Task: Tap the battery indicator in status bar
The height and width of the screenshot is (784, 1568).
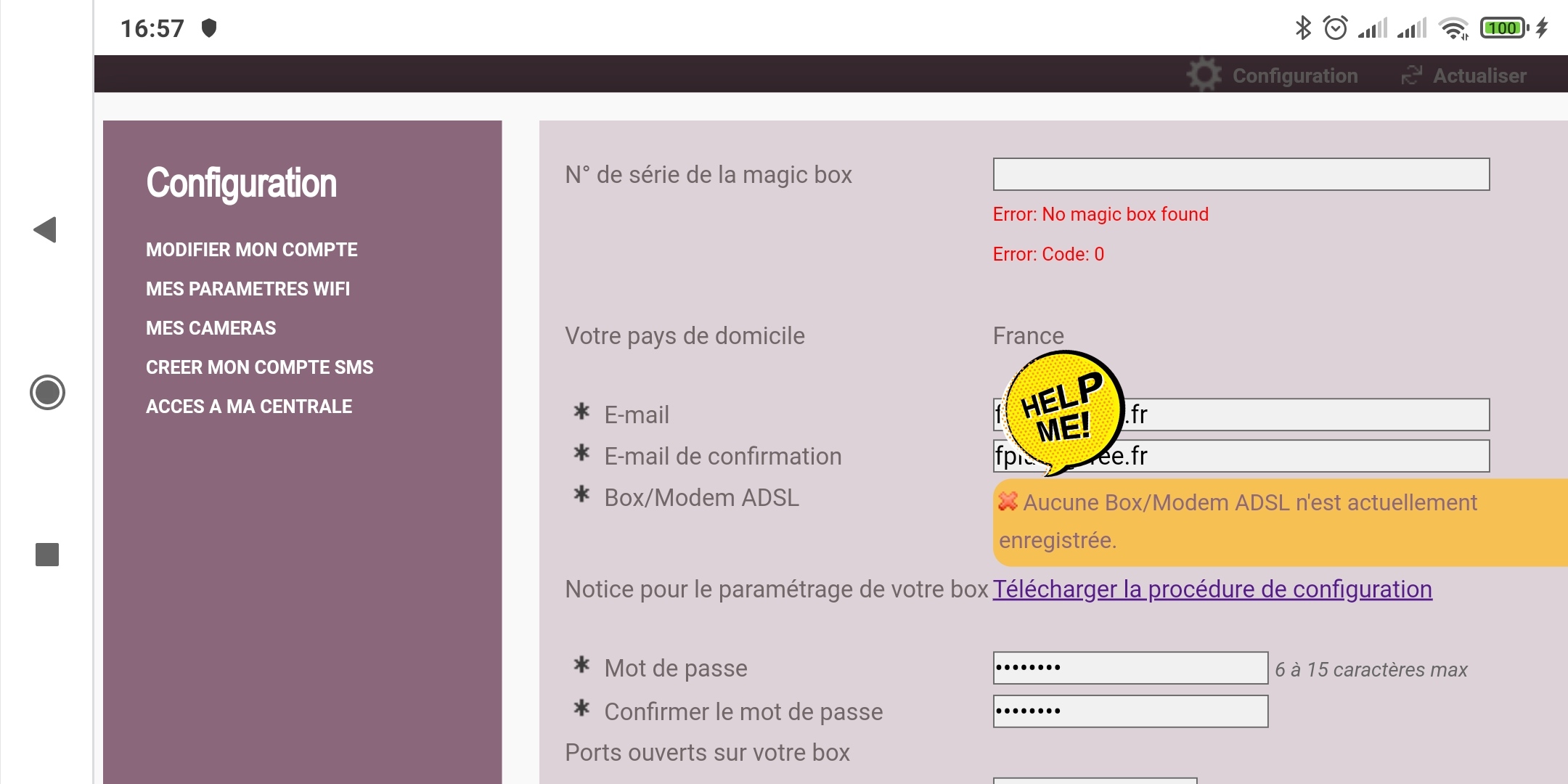Action: (x=1503, y=28)
